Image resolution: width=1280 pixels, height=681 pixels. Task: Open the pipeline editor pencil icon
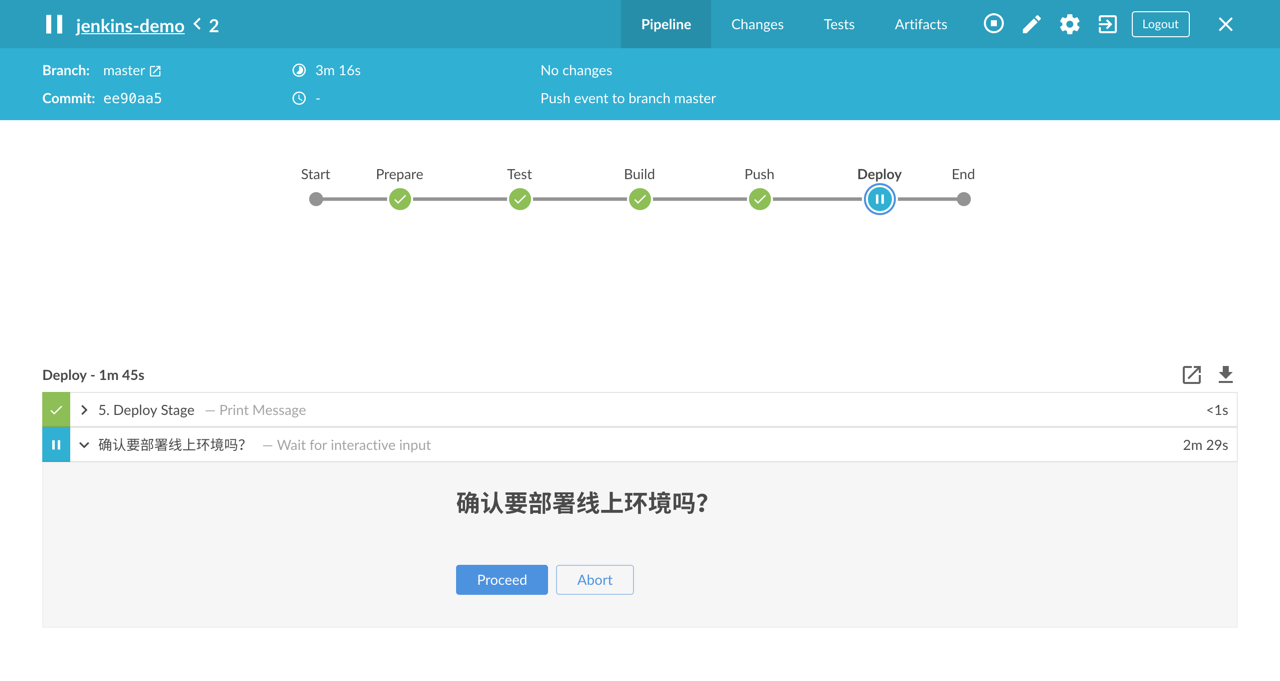pos(1031,24)
